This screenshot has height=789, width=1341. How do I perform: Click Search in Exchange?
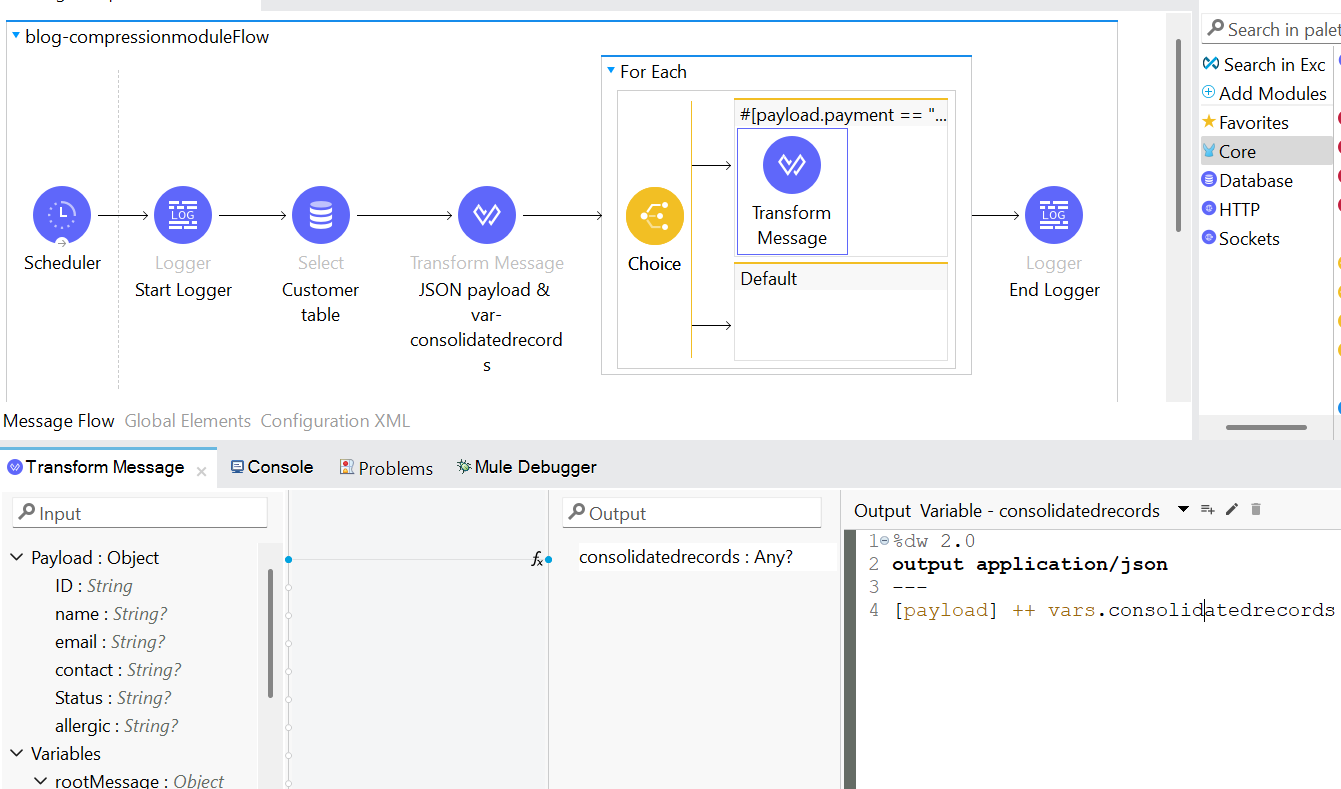(x=1264, y=64)
